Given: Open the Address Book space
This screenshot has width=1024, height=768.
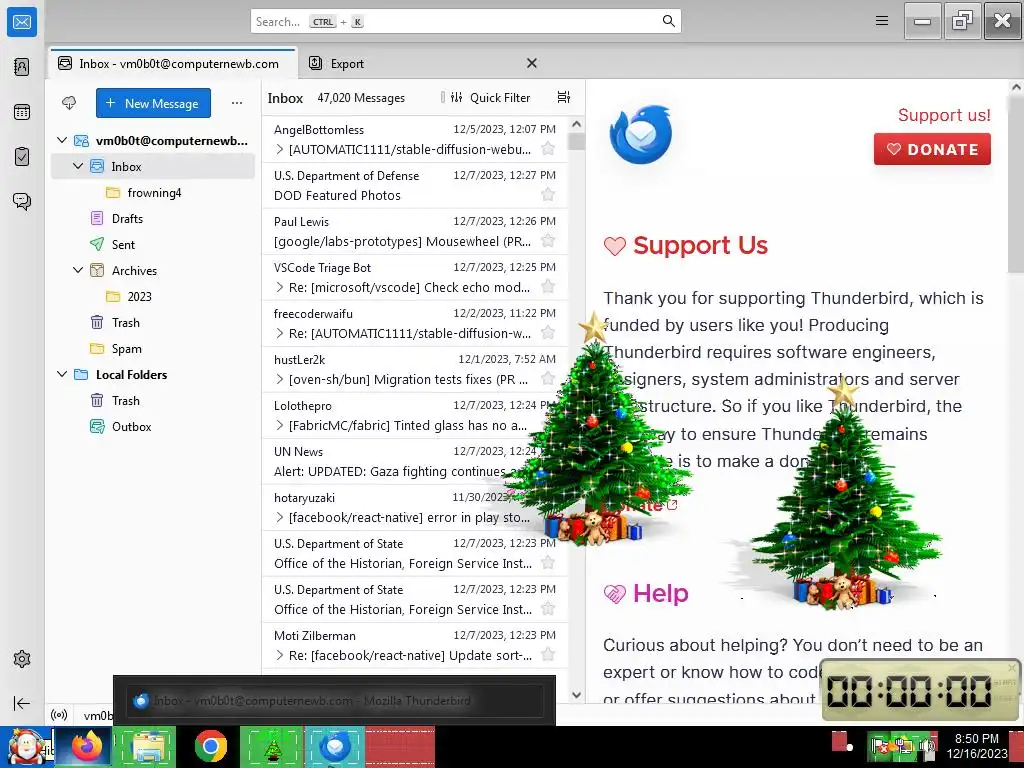Looking at the screenshot, I should pyautogui.click(x=22, y=67).
